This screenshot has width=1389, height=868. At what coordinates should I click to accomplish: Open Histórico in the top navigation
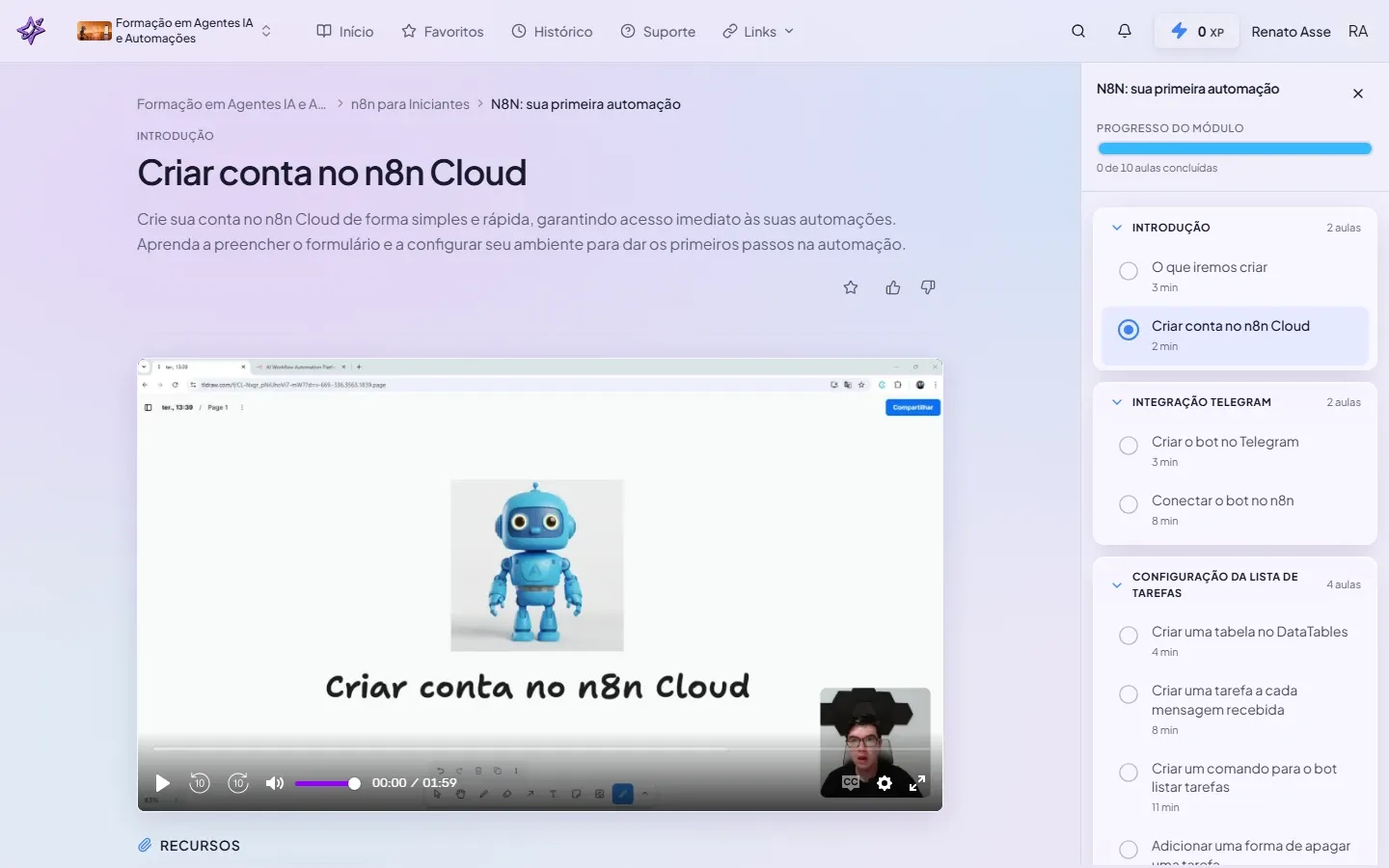coord(552,31)
